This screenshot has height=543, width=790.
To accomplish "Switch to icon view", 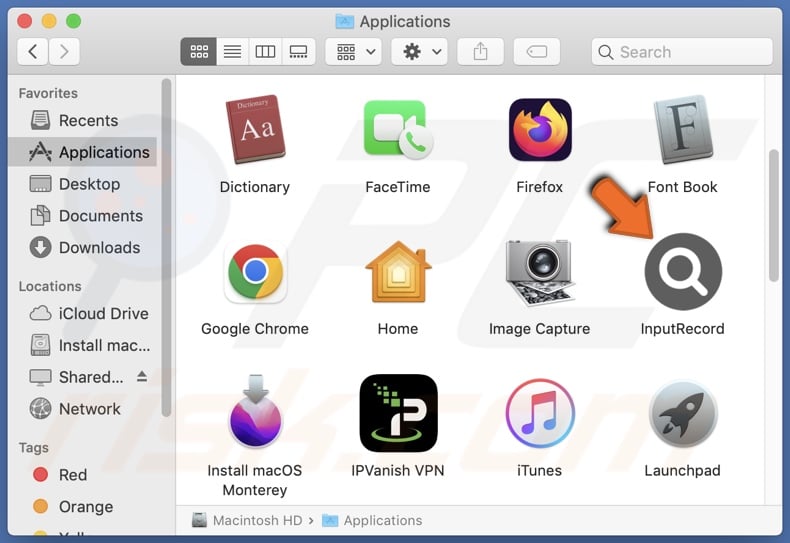I will [199, 51].
